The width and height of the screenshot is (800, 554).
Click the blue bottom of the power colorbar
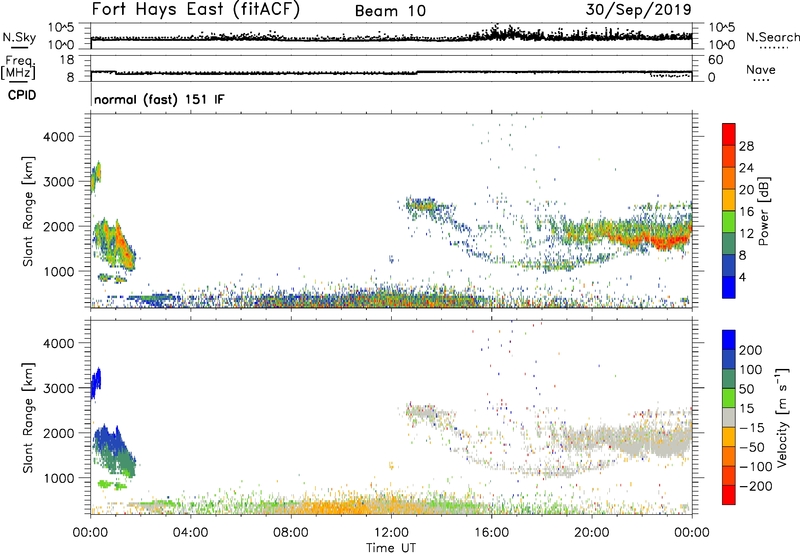pyautogui.click(x=729, y=287)
